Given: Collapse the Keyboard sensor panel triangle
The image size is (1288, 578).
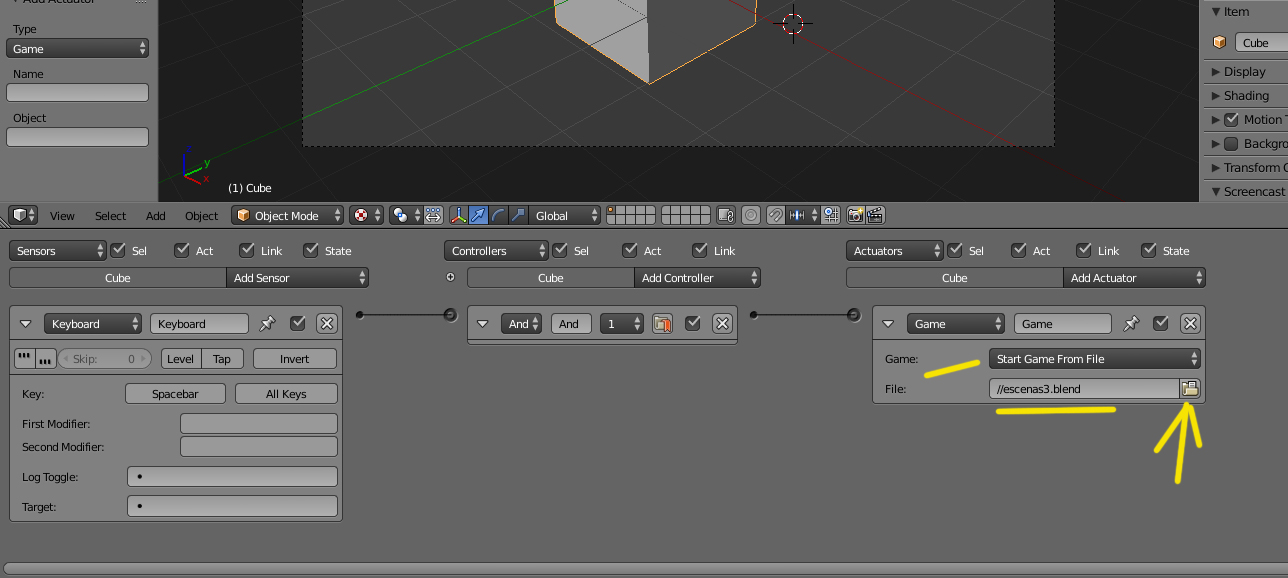Looking at the screenshot, I should click(x=26, y=324).
